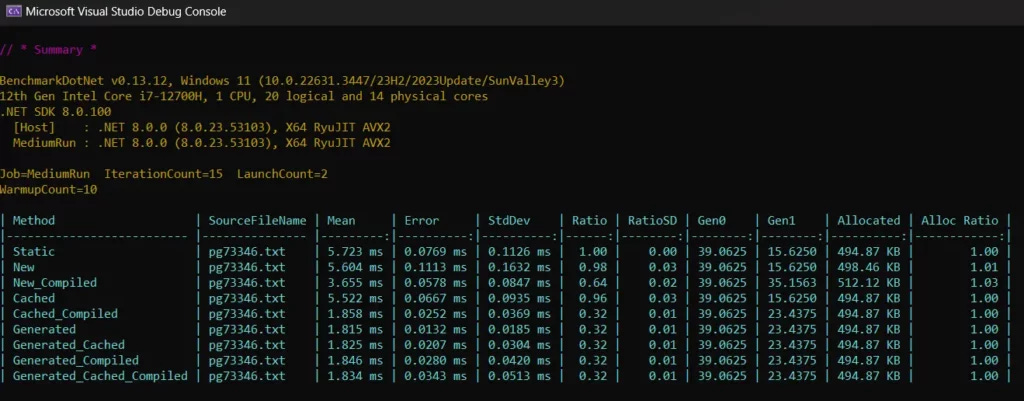This screenshot has height=401, width=1024.
Task: Click the New method name
Action: pos(24,267)
